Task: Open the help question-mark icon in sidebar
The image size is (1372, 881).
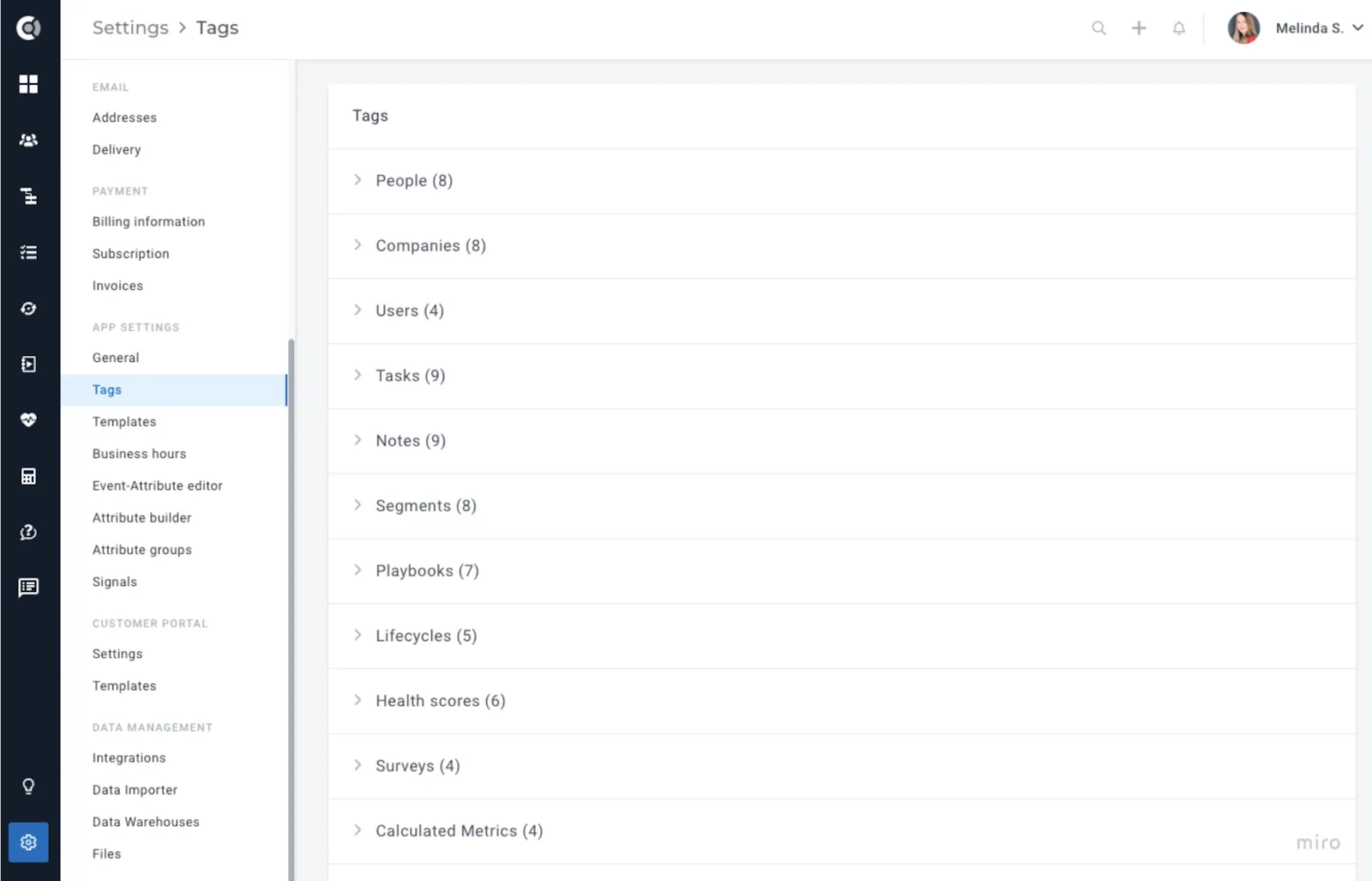Action: point(28,533)
